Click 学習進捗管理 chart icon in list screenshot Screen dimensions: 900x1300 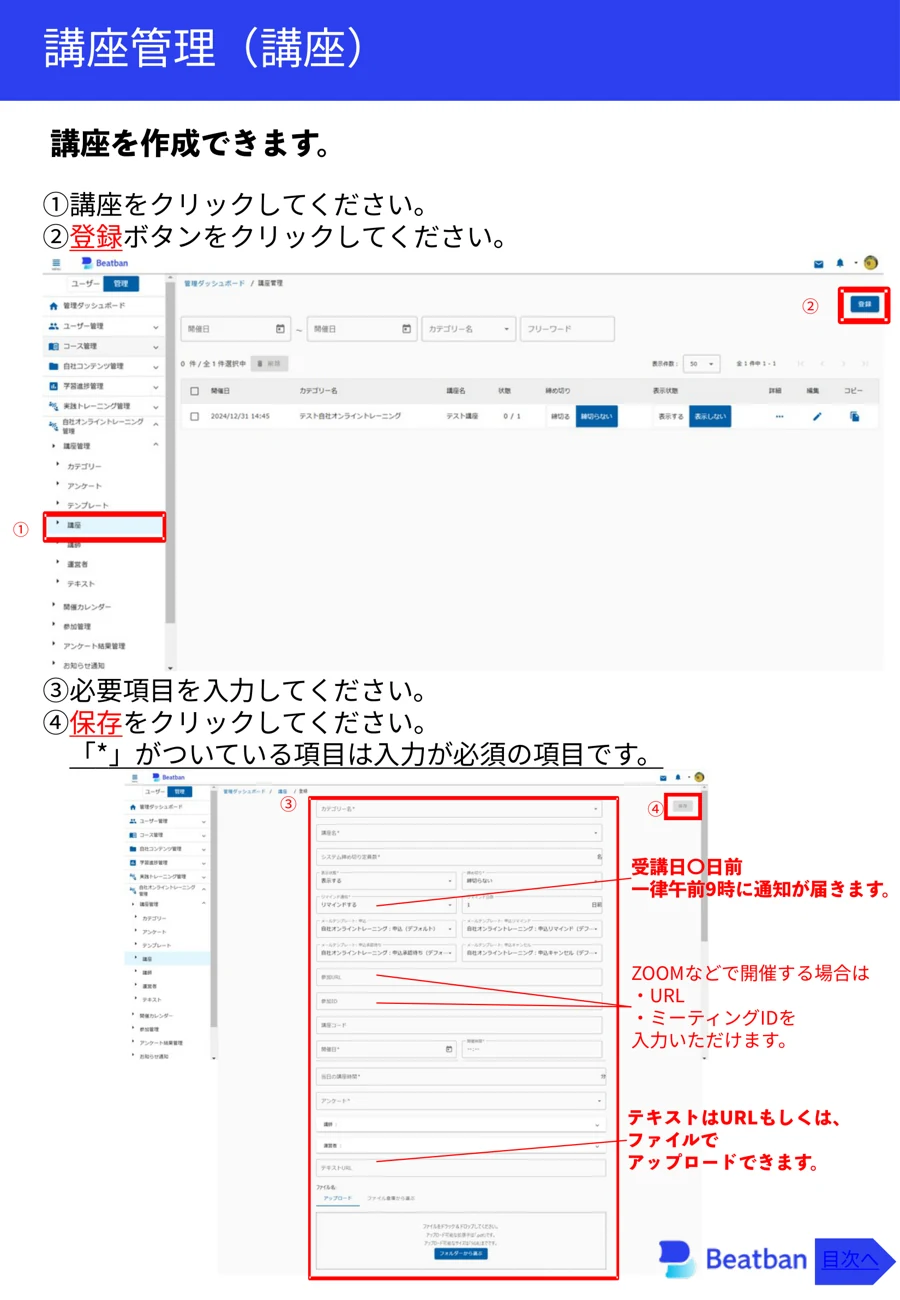[54, 386]
